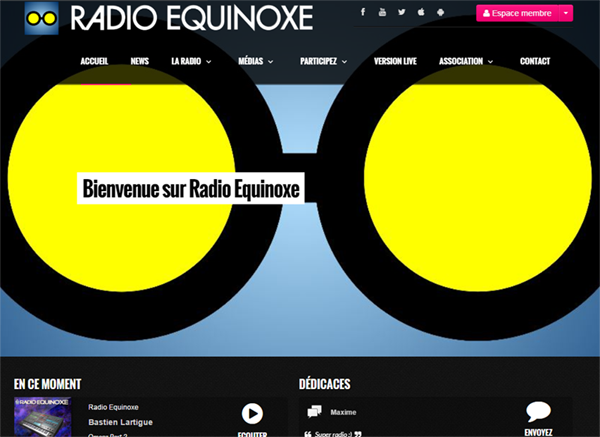Open the Facebook social icon
The height and width of the screenshot is (437, 600).
[x=363, y=12]
